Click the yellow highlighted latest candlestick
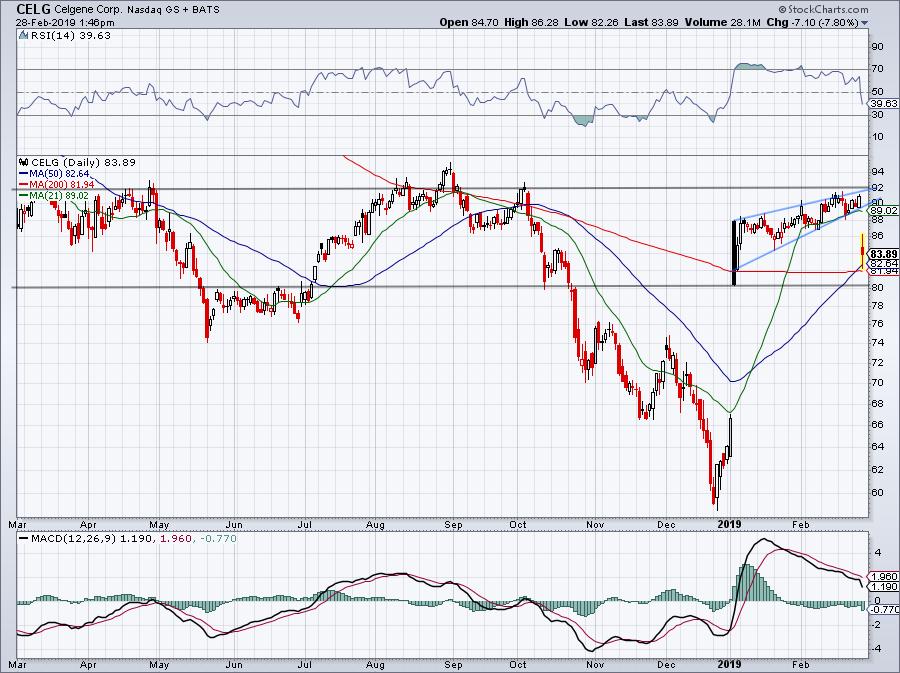Screen dimensions: 900x673 862,250
